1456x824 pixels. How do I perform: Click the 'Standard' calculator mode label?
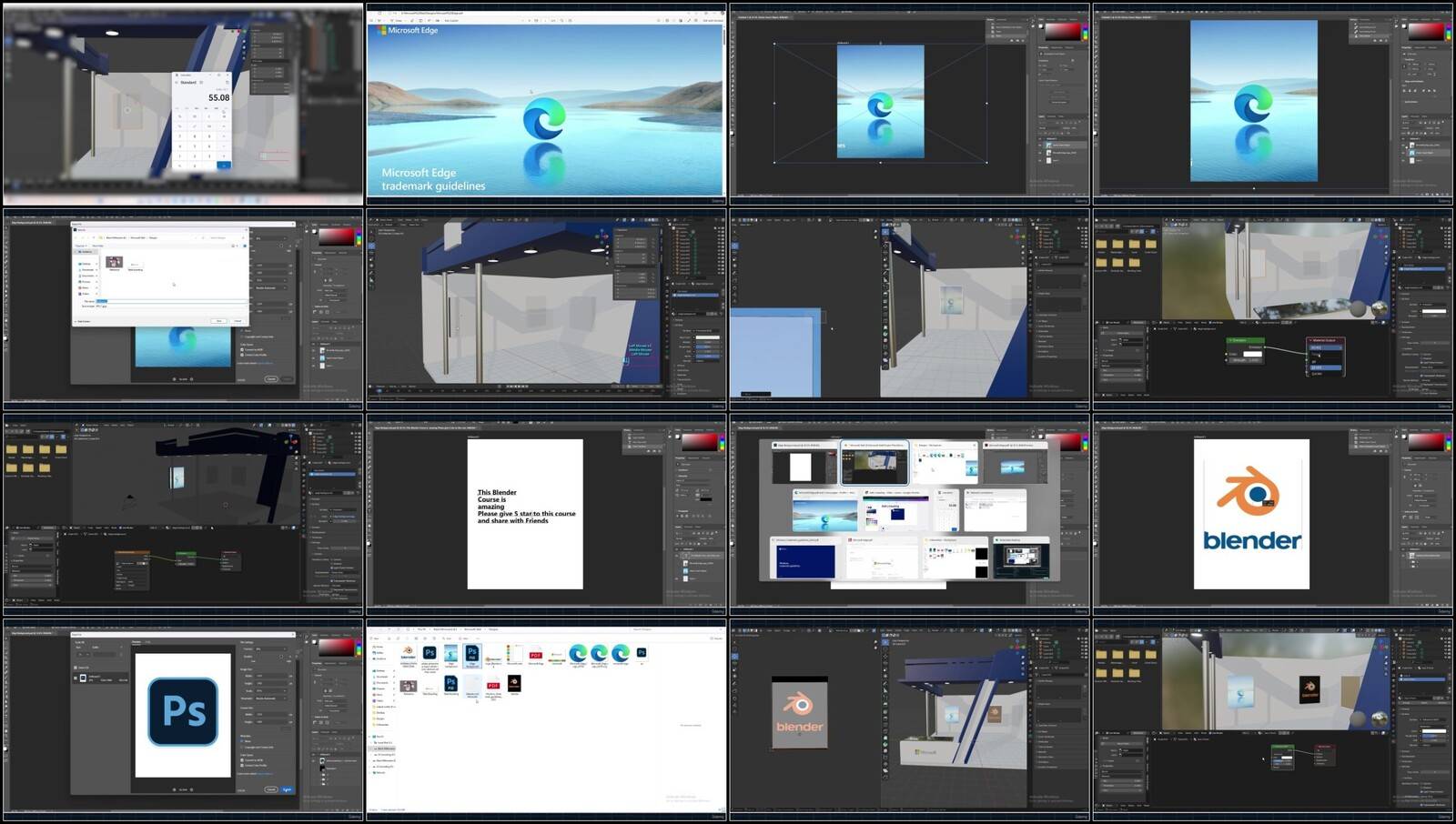coord(188,82)
